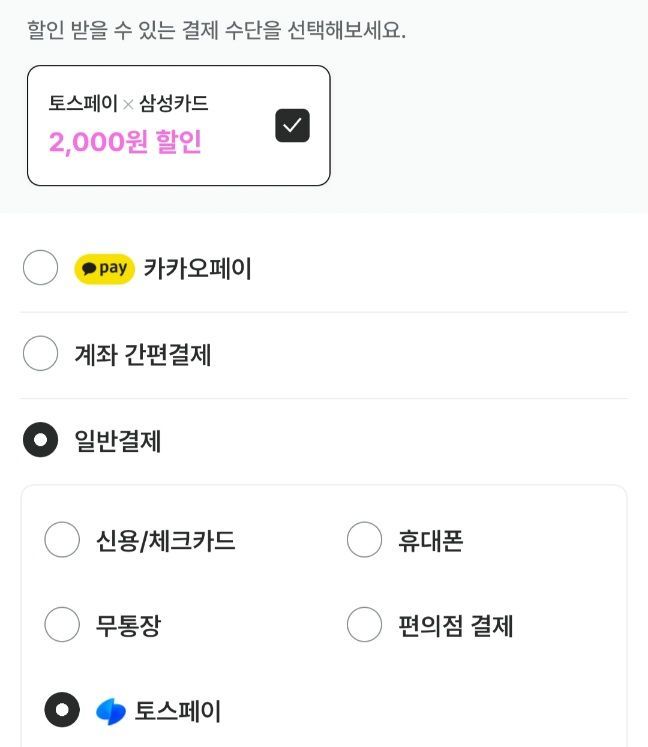Click the blue Toss logo icon
648x747 pixels.
110,712
